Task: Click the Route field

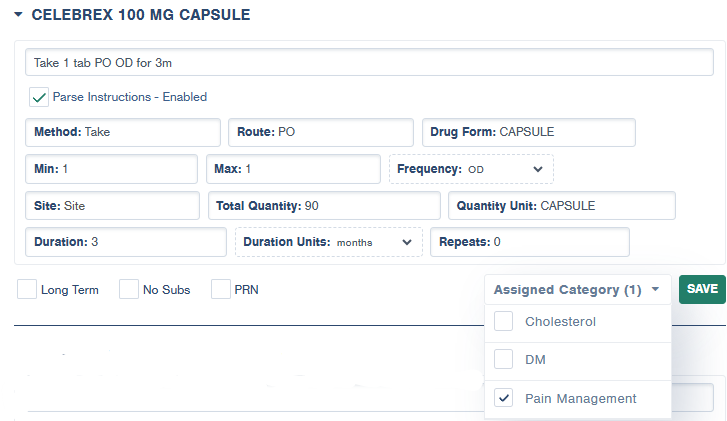Action: tap(320, 132)
